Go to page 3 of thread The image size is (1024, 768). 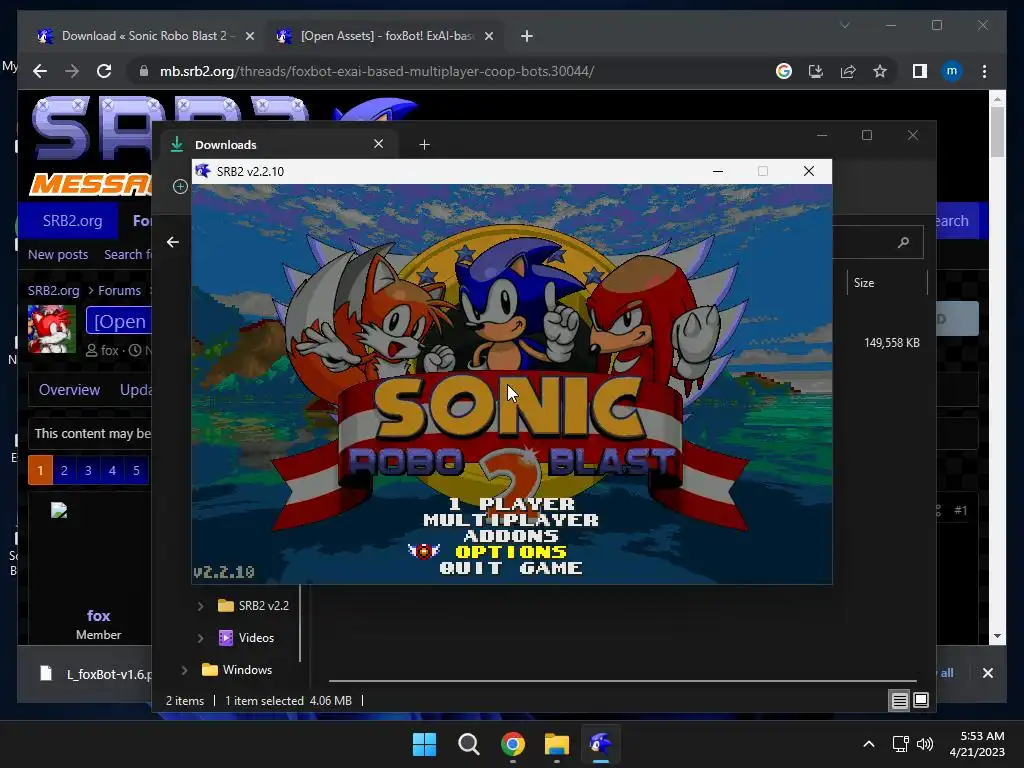click(88, 470)
